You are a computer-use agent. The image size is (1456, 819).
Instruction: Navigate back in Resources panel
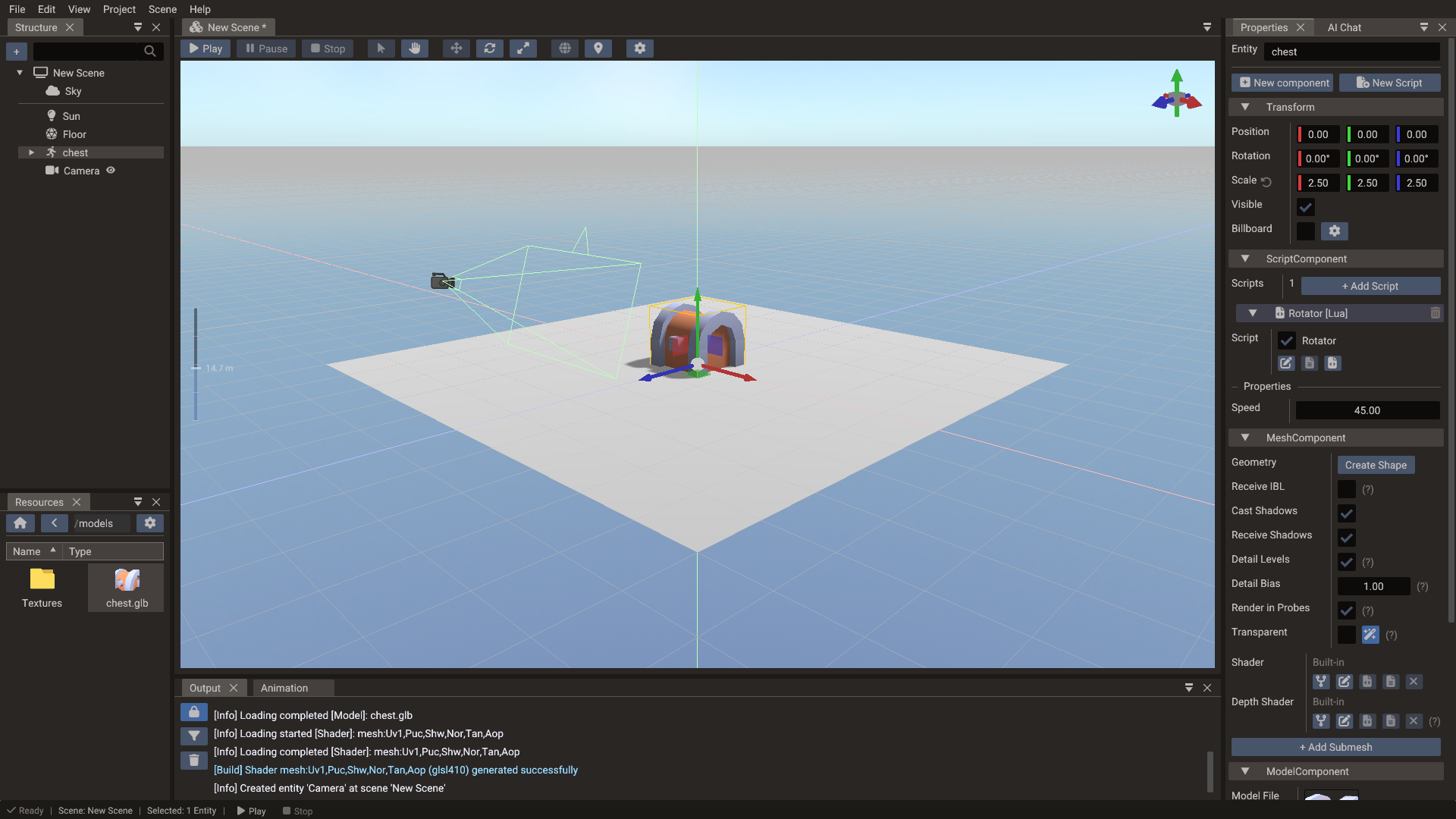[54, 523]
